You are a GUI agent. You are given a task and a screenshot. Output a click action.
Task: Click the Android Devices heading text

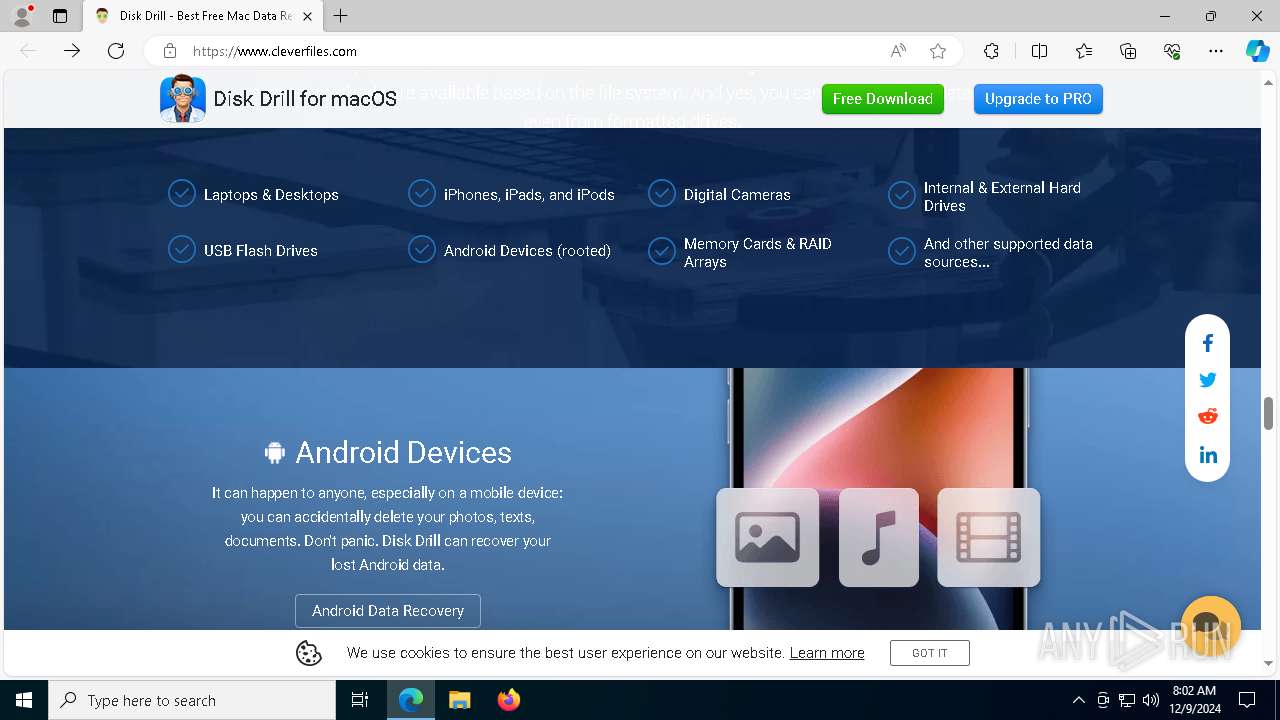[404, 452]
